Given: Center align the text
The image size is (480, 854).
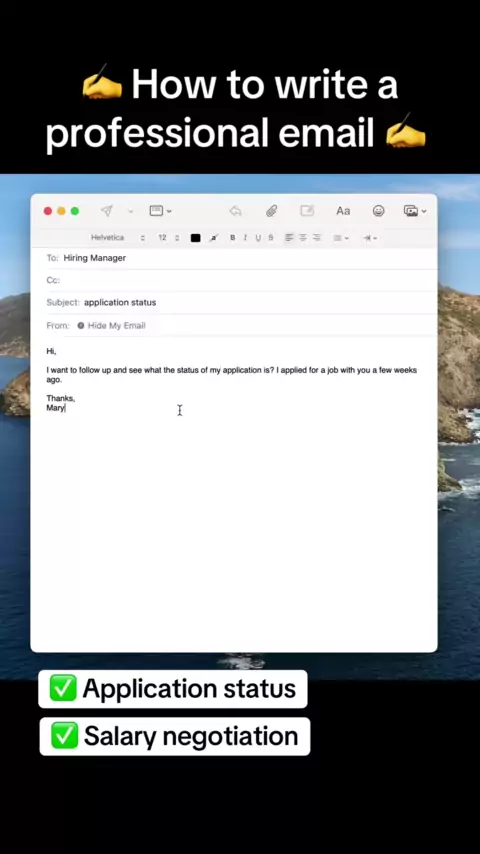Looking at the screenshot, I should tap(303, 238).
